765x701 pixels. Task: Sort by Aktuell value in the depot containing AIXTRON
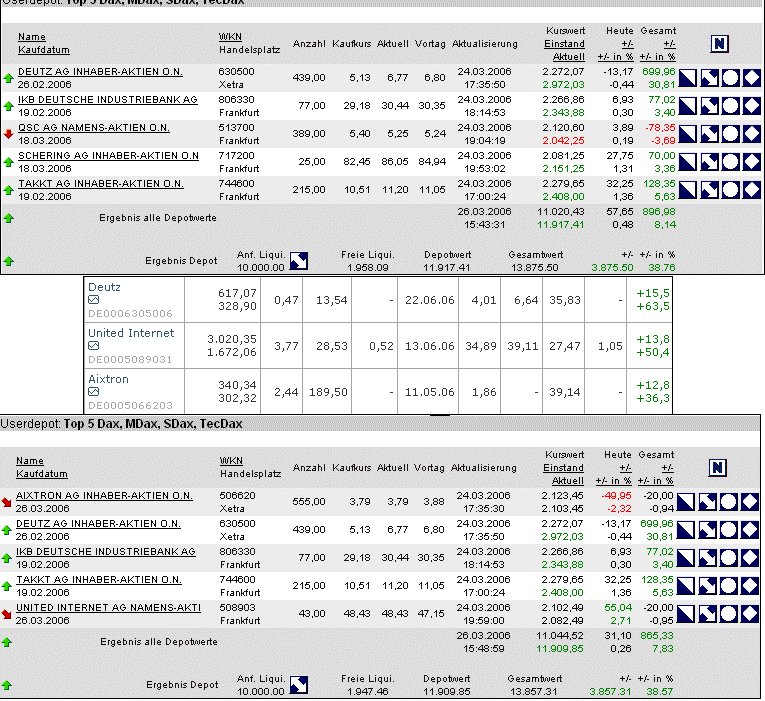point(567,481)
